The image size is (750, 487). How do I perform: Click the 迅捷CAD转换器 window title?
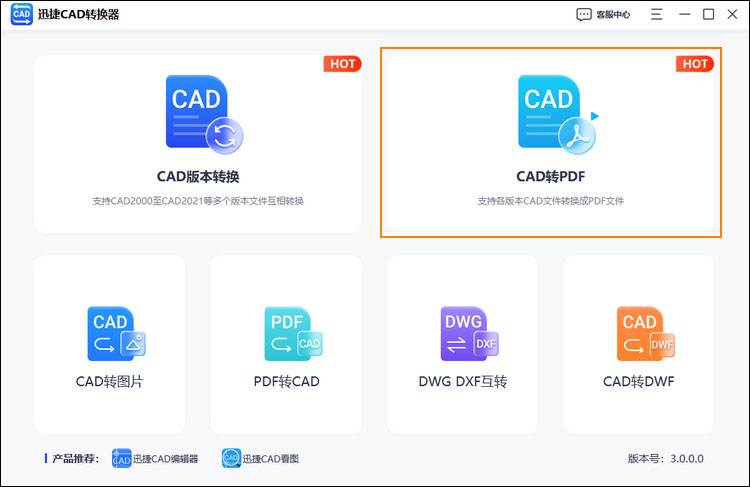pos(78,14)
